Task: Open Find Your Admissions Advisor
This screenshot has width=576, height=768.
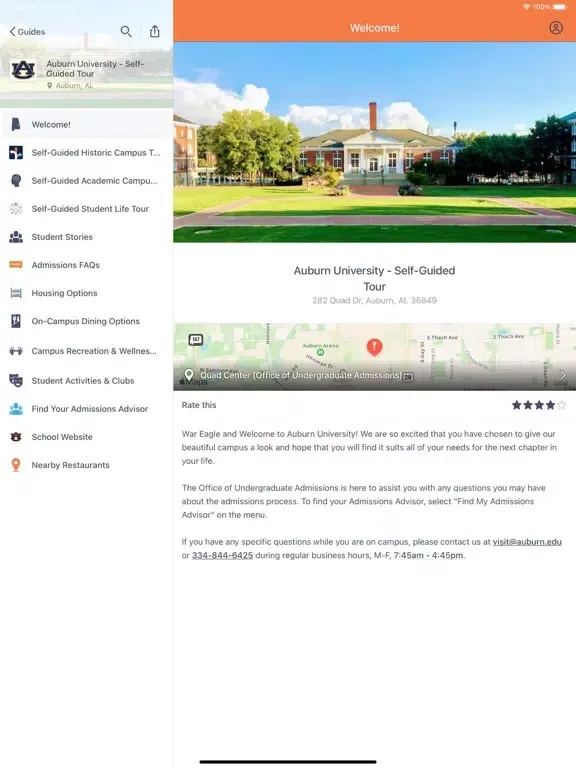Action: click(x=87, y=409)
